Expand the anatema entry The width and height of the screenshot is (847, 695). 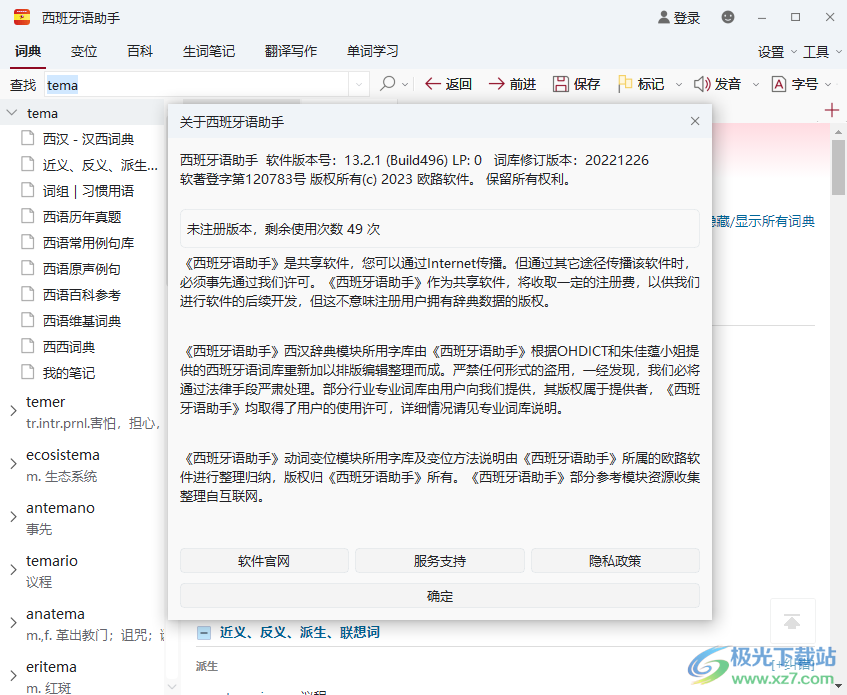(13, 622)
